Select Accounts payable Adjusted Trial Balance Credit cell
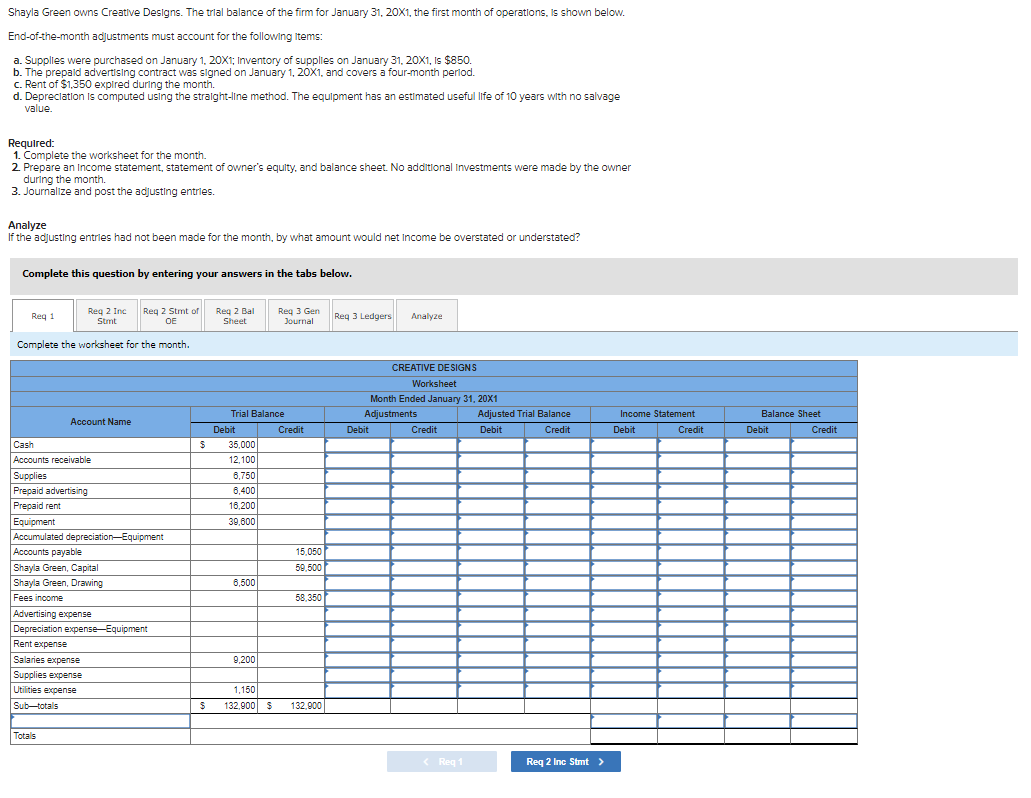The height and width of the screenshot is (798, 1031). click(557, 552)
